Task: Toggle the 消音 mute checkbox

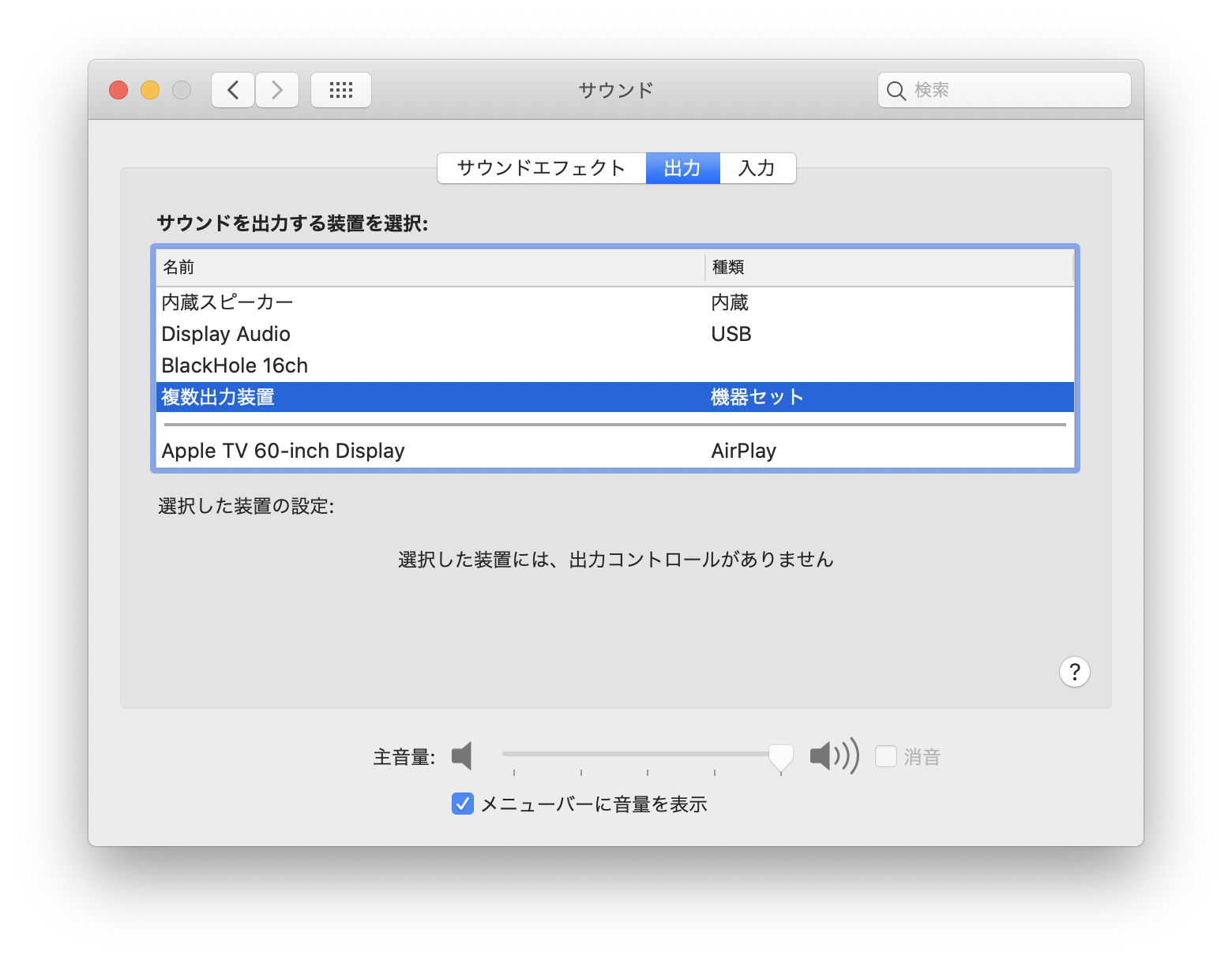Action: click(x=886, y=756)
